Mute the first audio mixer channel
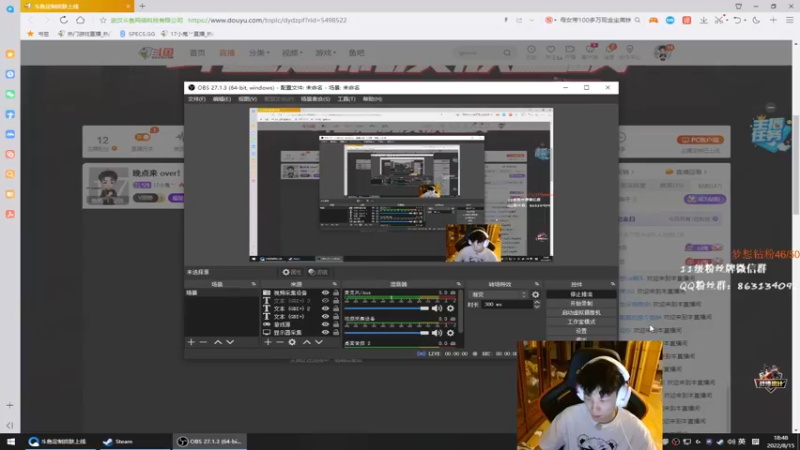 pos(437,308)
